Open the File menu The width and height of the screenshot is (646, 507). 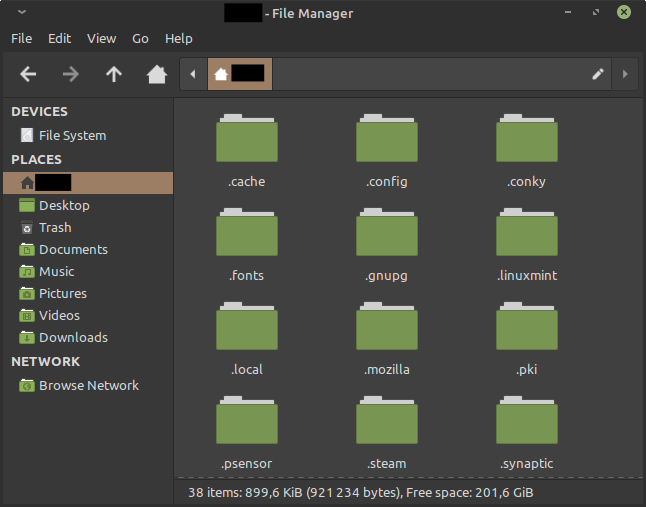pos(21,38)
